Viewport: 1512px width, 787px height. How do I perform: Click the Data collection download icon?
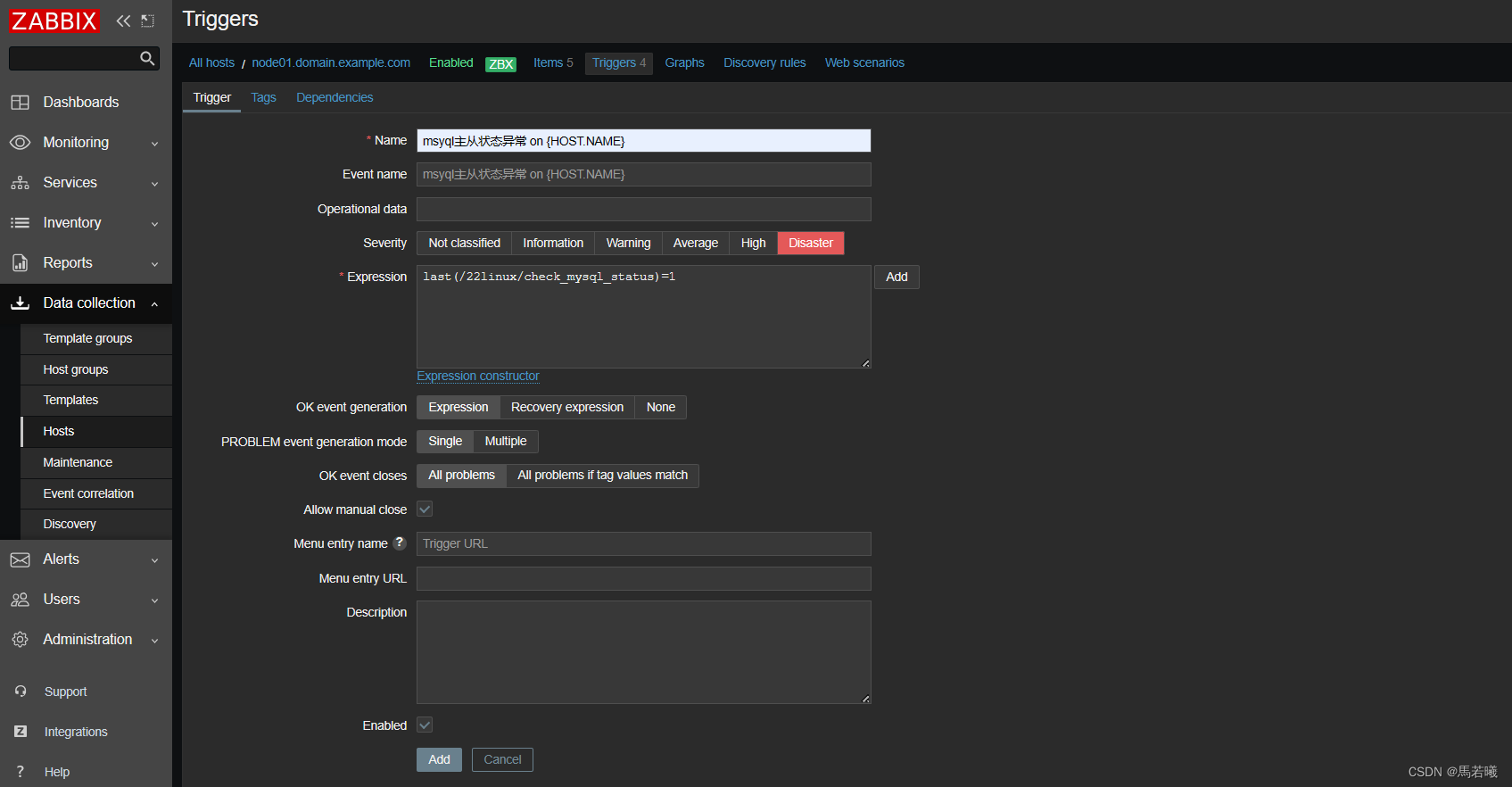click(20, 303)
